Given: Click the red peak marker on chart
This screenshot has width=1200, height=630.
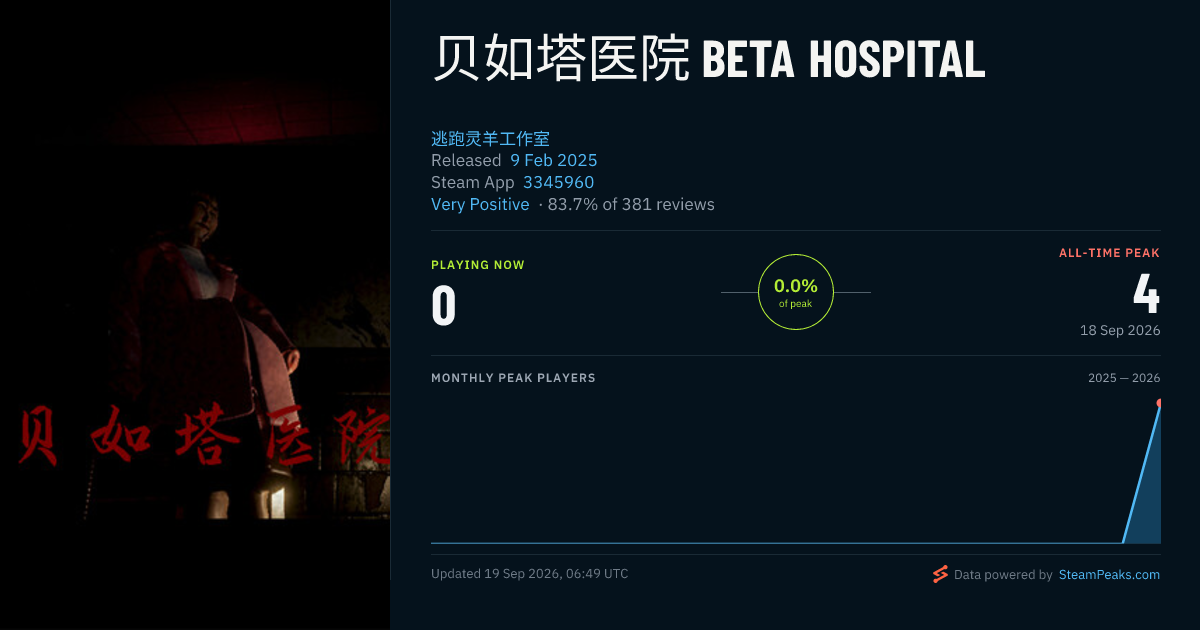Looking at the screenshot, I should coord(1159,403).
